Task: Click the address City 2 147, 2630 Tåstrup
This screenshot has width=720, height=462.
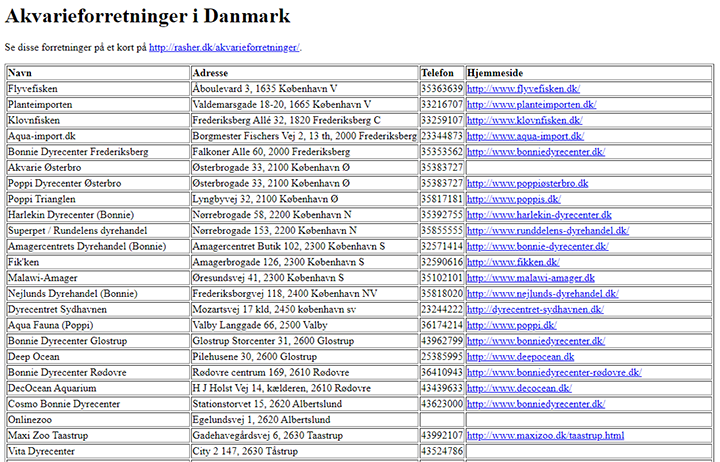Action: [245, 451]
